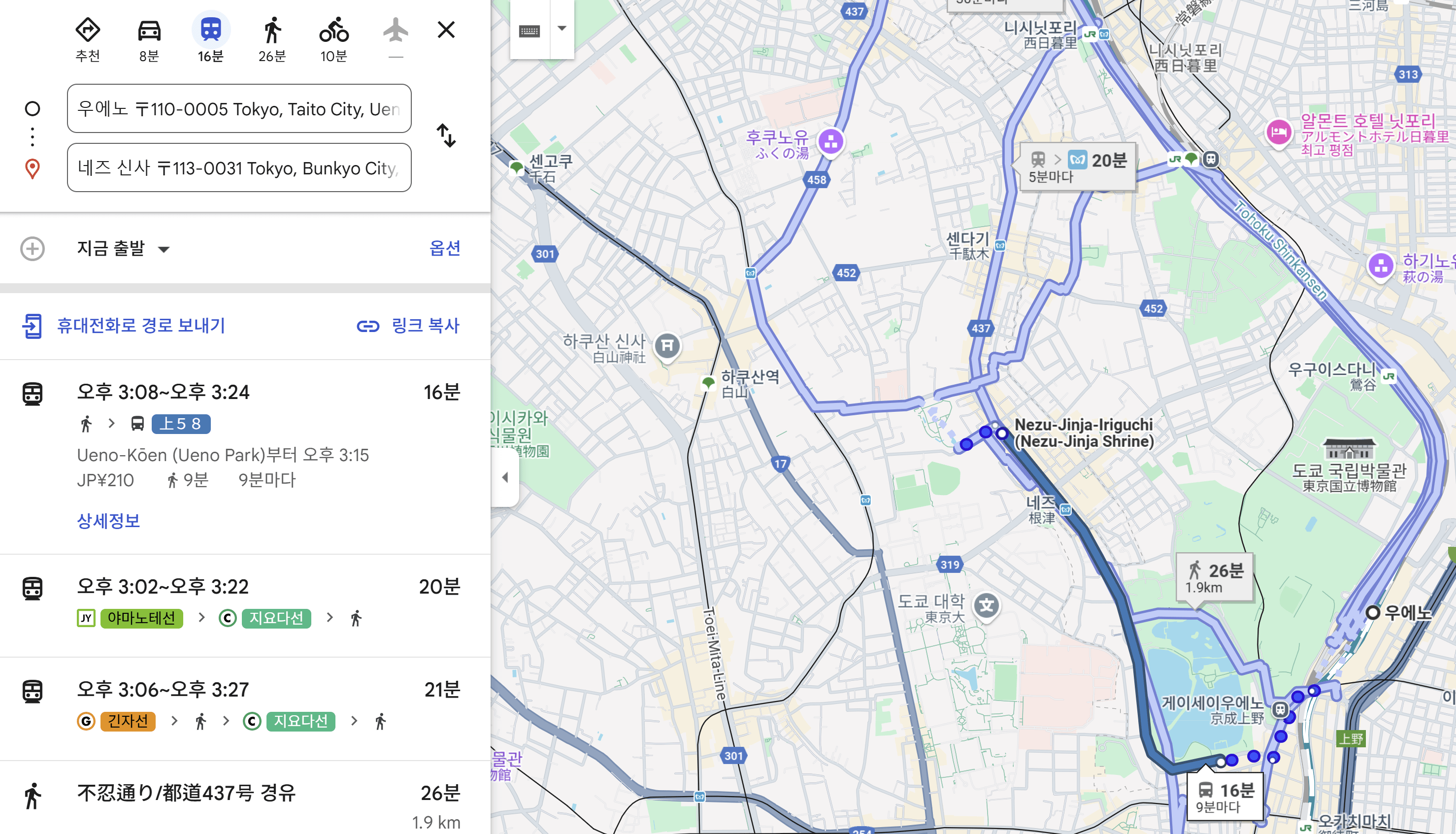Click the Hakusan Shrine map marker

[667, 345]
